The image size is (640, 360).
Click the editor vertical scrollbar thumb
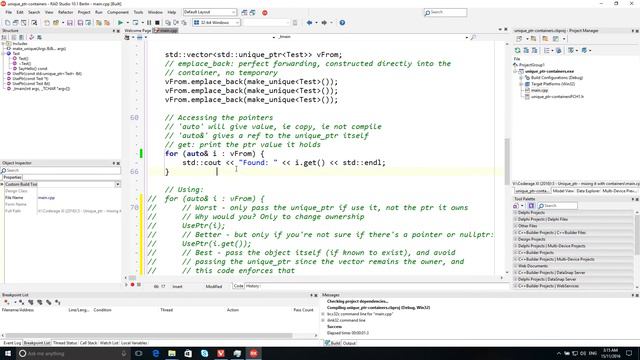coord(507,161)
